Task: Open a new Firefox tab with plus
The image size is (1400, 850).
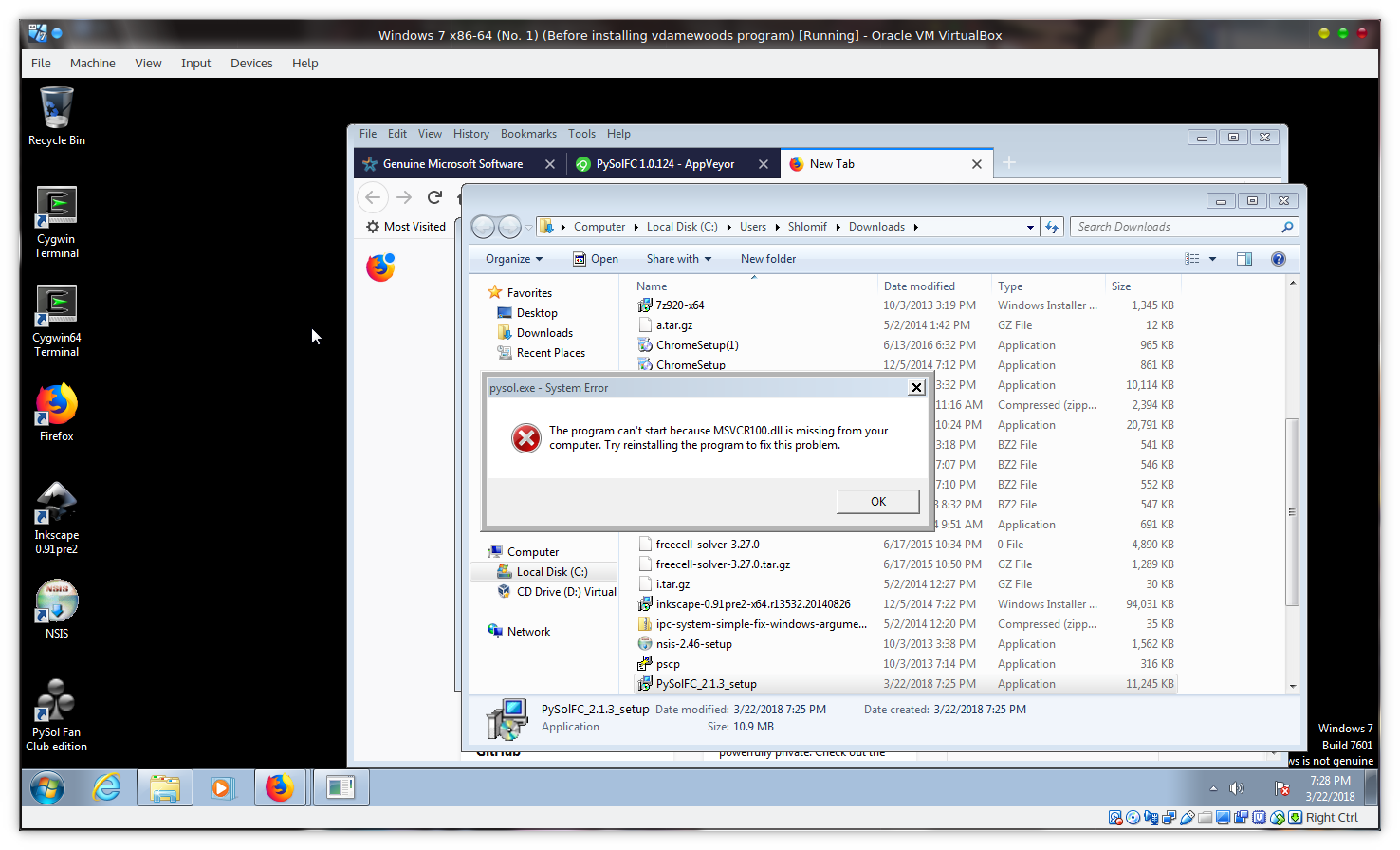Action: 1009,163
